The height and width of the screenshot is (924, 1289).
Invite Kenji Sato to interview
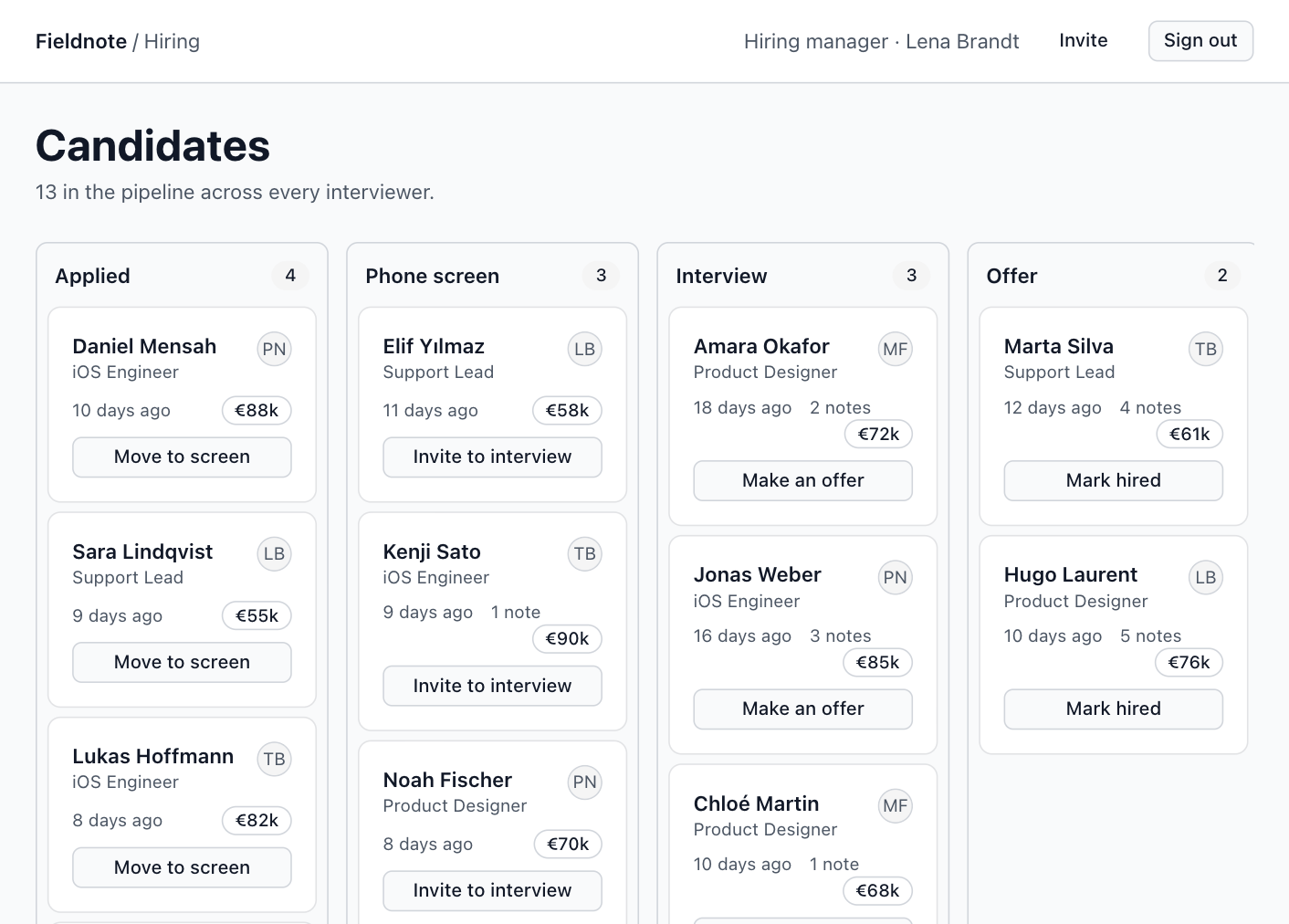point(492,686)
